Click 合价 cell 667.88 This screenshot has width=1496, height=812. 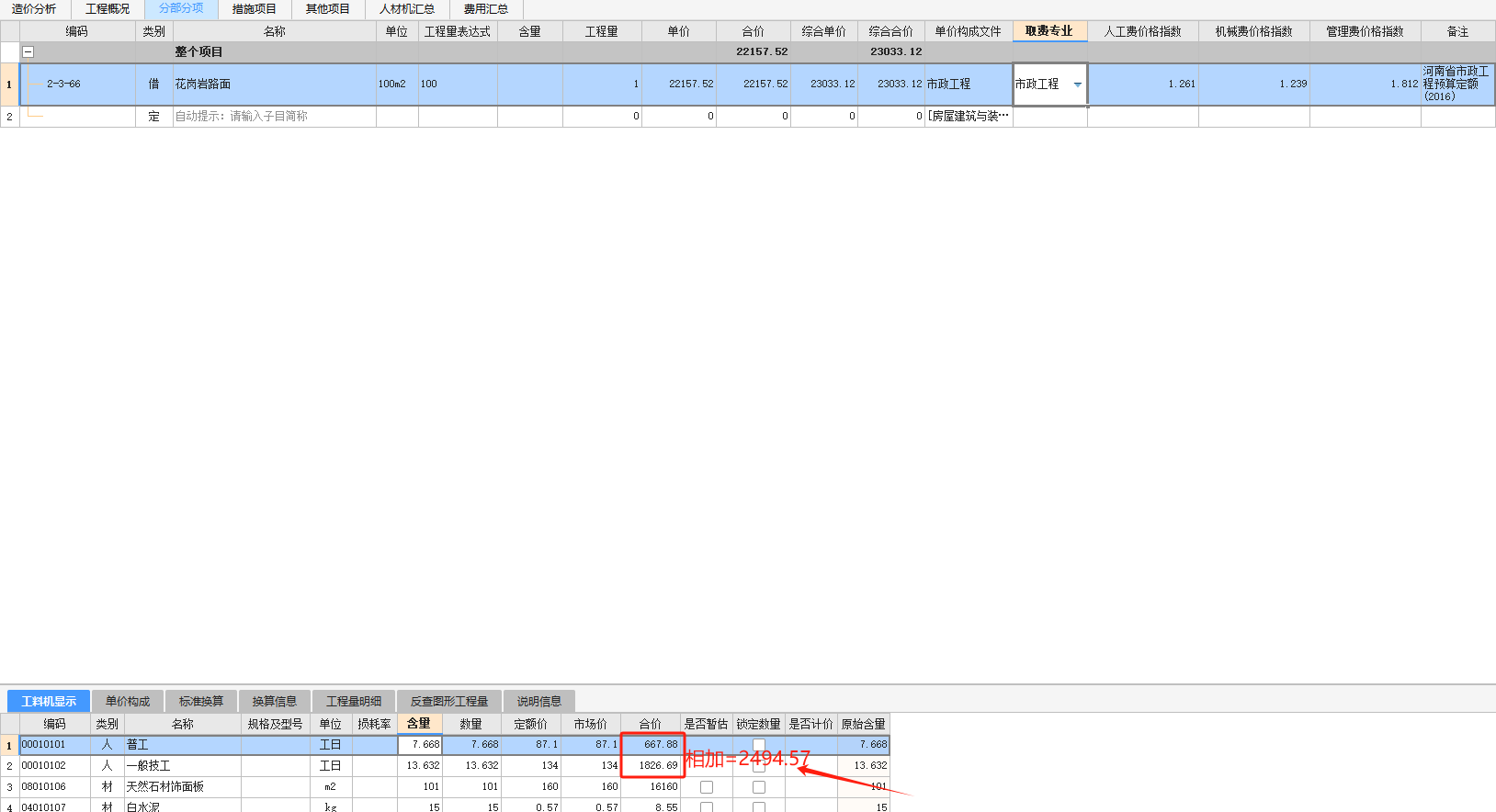click(x=651, y=745)
